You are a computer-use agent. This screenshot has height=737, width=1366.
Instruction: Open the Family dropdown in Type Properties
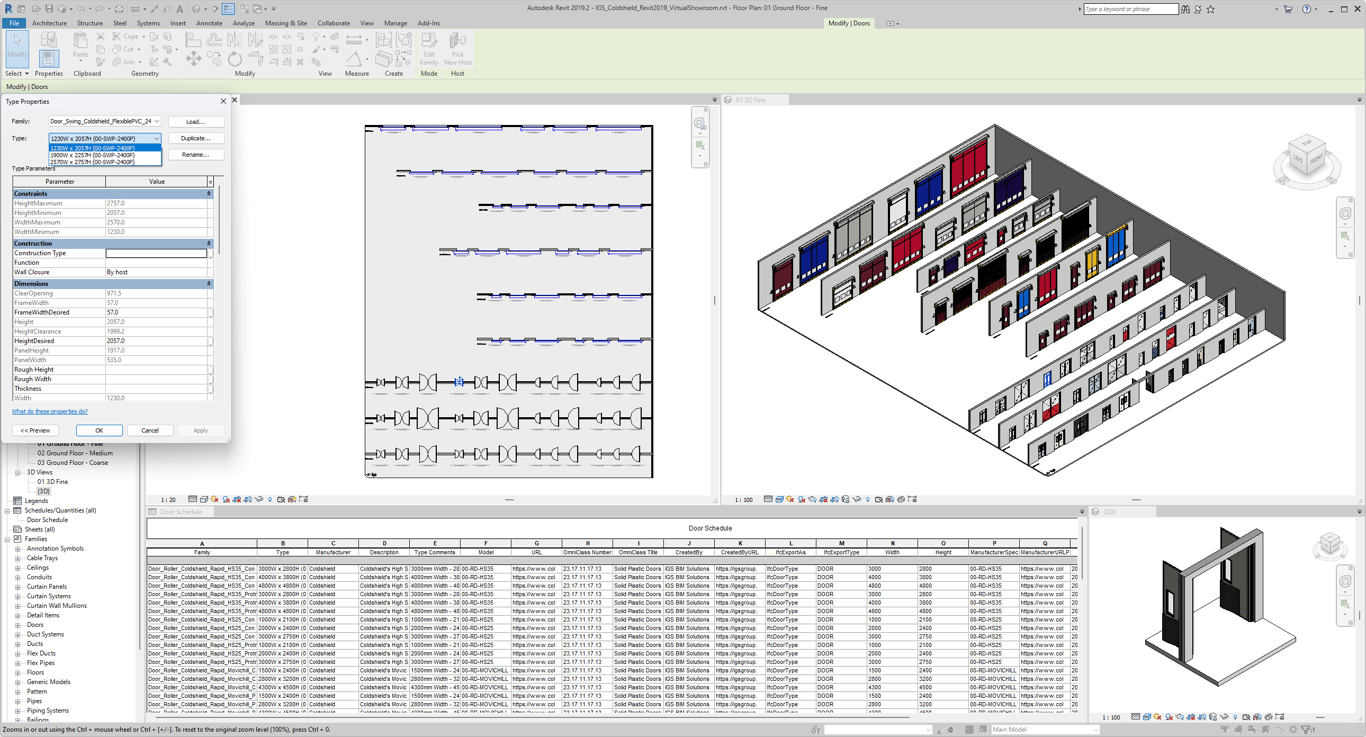tap(156, 122)
